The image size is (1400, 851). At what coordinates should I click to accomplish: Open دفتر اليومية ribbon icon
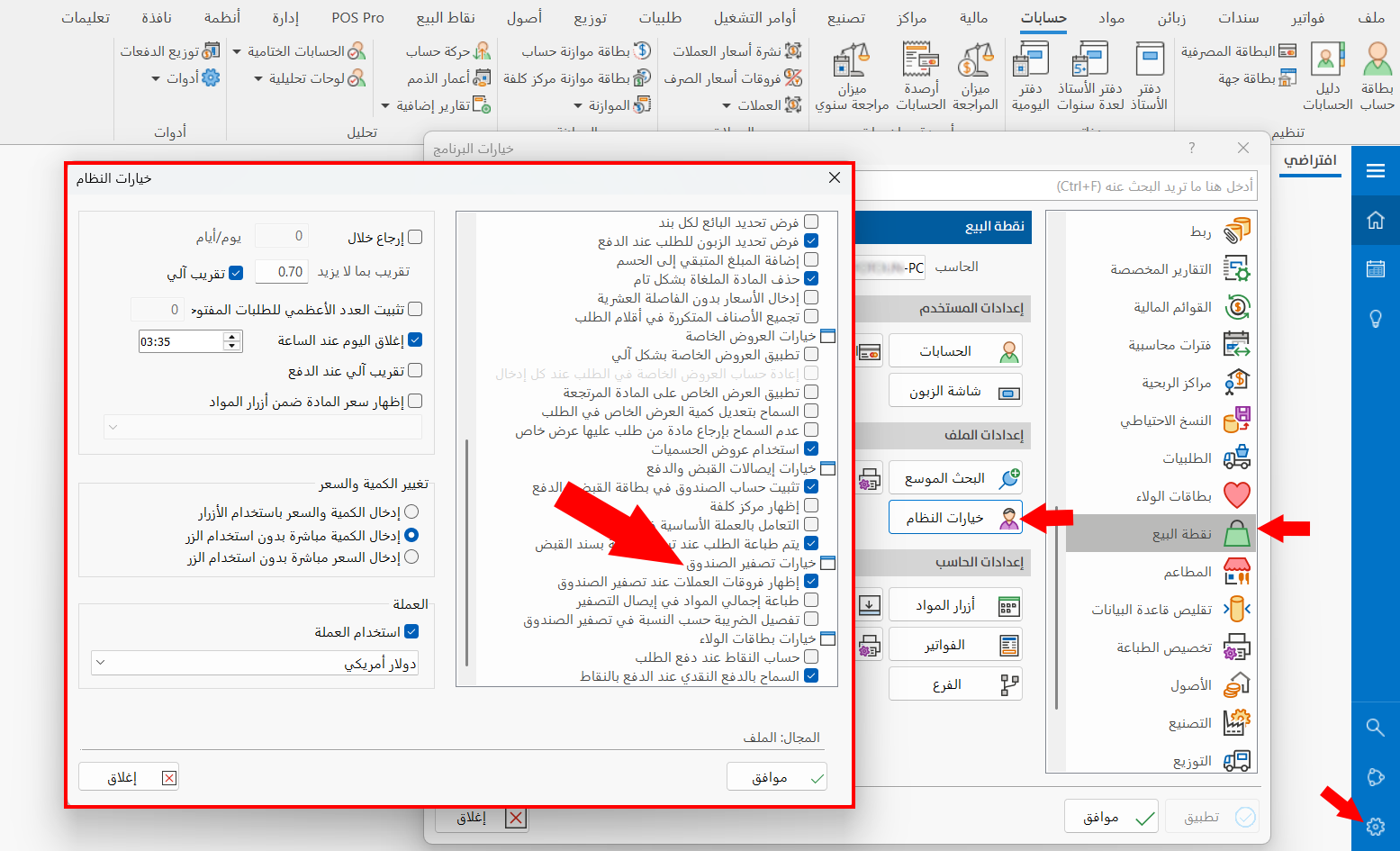pos(1031,77)
